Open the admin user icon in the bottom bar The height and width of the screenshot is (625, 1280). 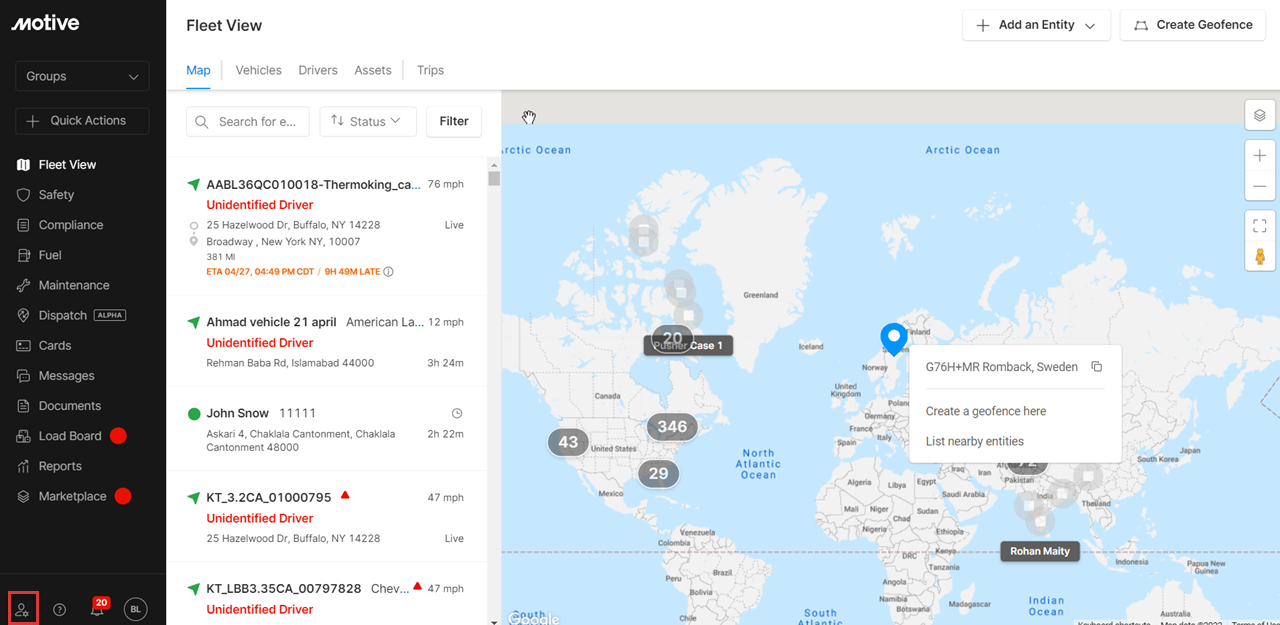pos(23,609)
